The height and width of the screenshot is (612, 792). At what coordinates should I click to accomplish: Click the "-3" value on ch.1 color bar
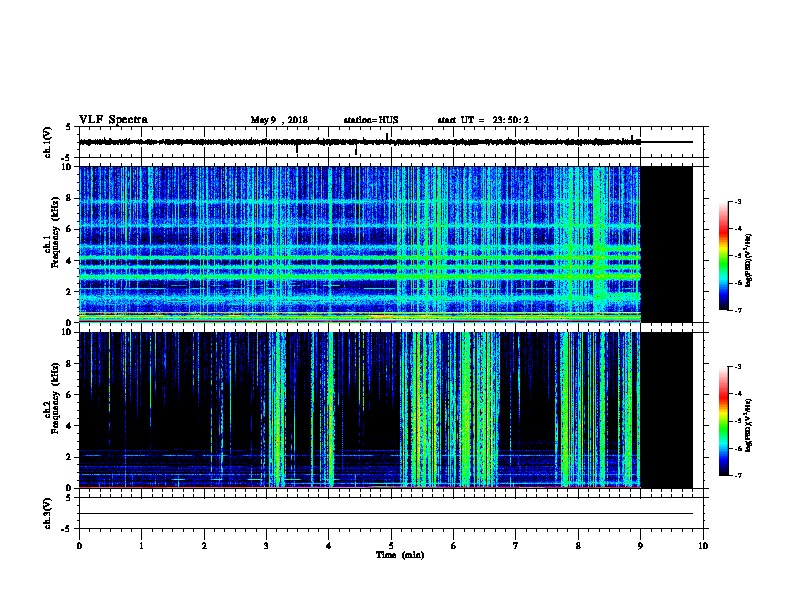click(x=737, y=202)
